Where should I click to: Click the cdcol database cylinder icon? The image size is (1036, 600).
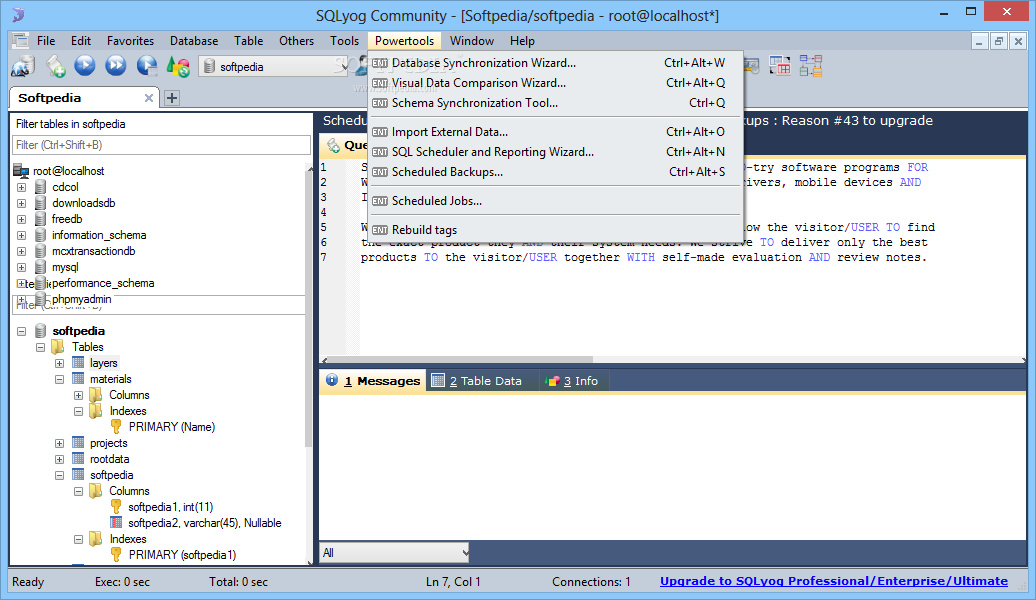(40, 187)
